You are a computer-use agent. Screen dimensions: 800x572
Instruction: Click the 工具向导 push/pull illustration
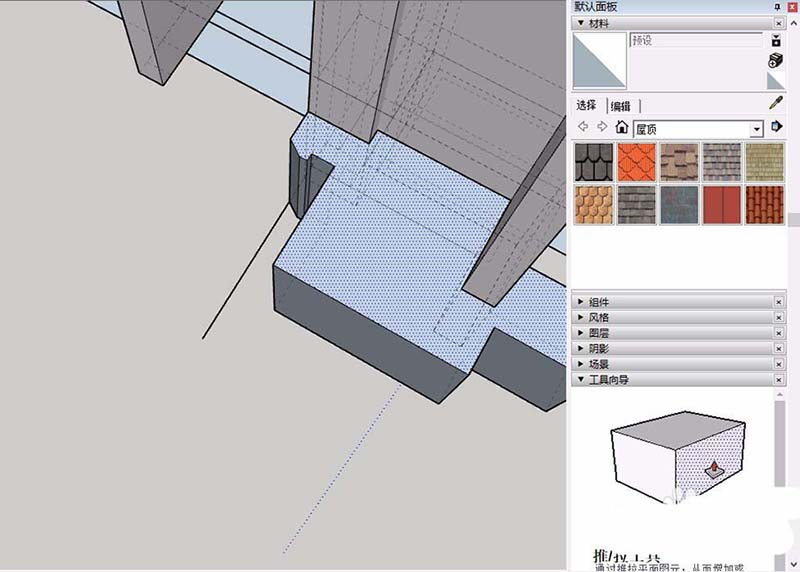tap(678, 457)
